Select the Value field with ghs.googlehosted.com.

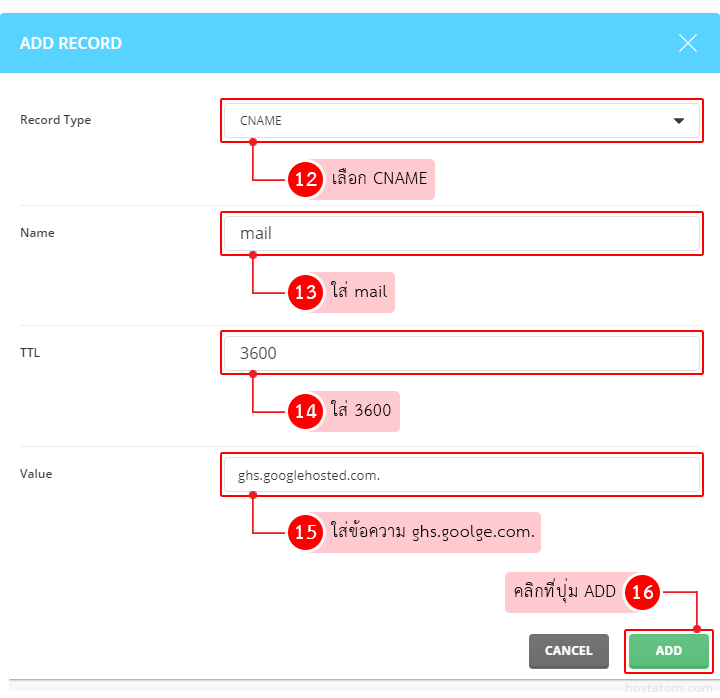coord(461,476)
